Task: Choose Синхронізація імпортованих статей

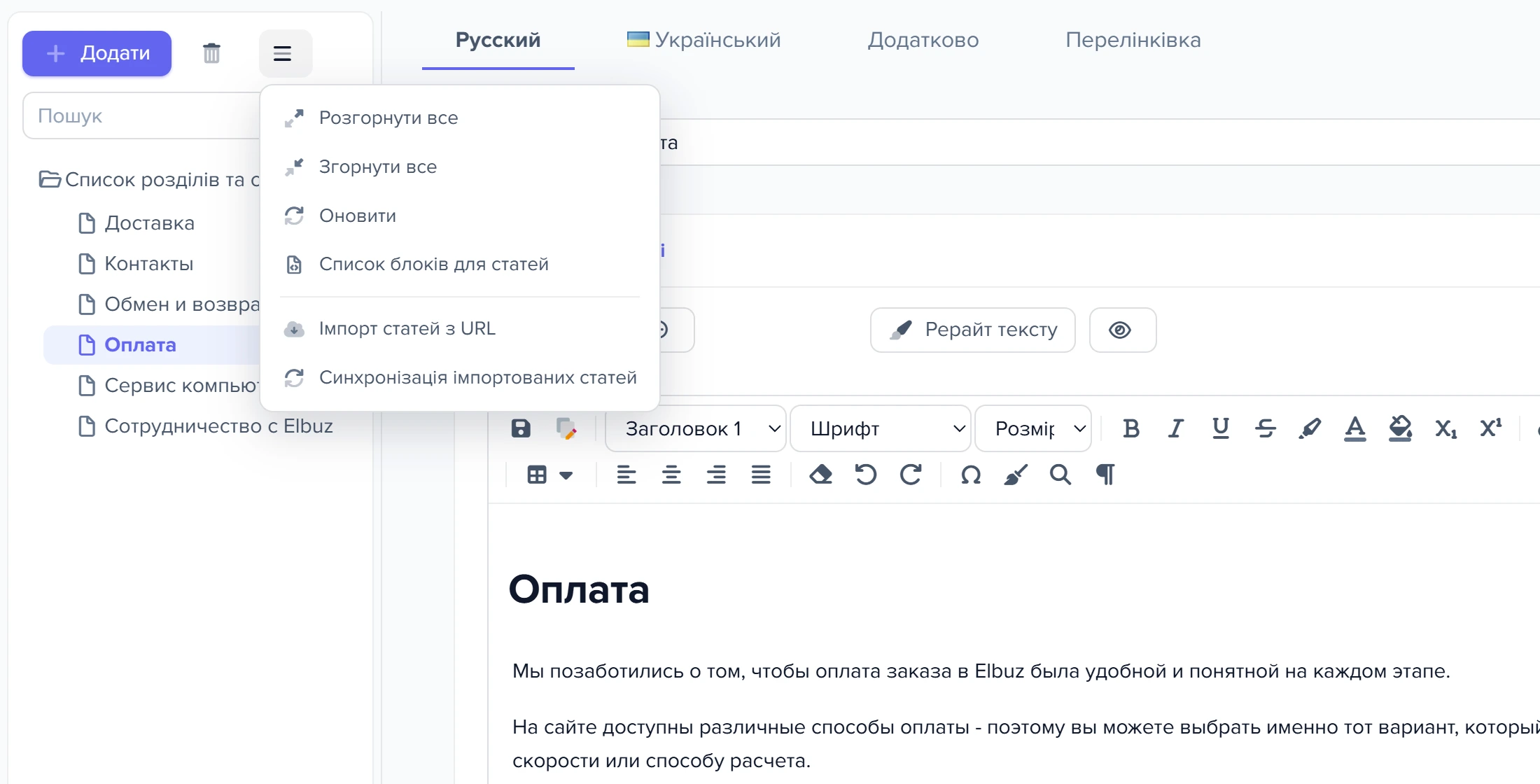Action: (x=459, y=377)
